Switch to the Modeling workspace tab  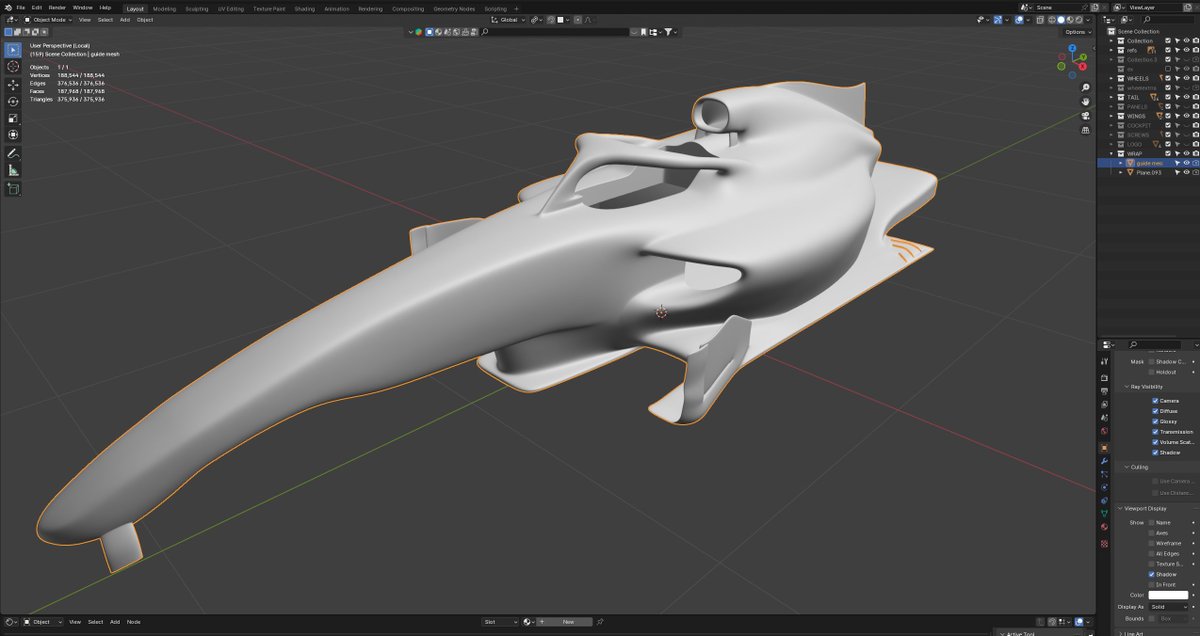coord(164,8)
